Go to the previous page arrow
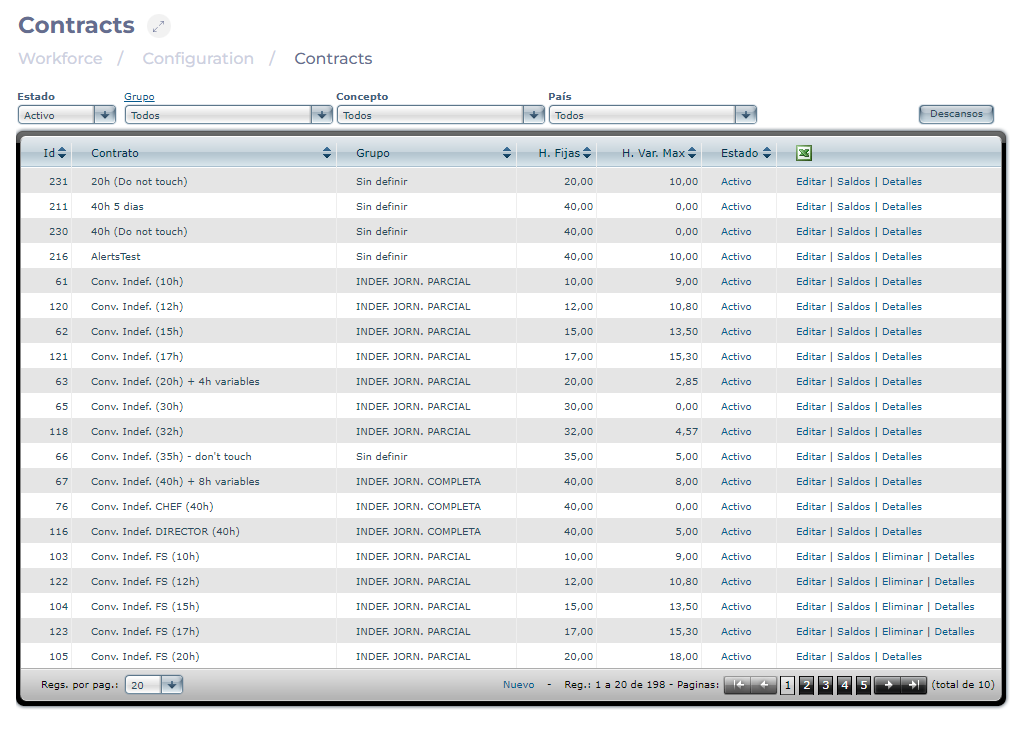The width and height of the screenshot is (1029, 733). [763, 685]
